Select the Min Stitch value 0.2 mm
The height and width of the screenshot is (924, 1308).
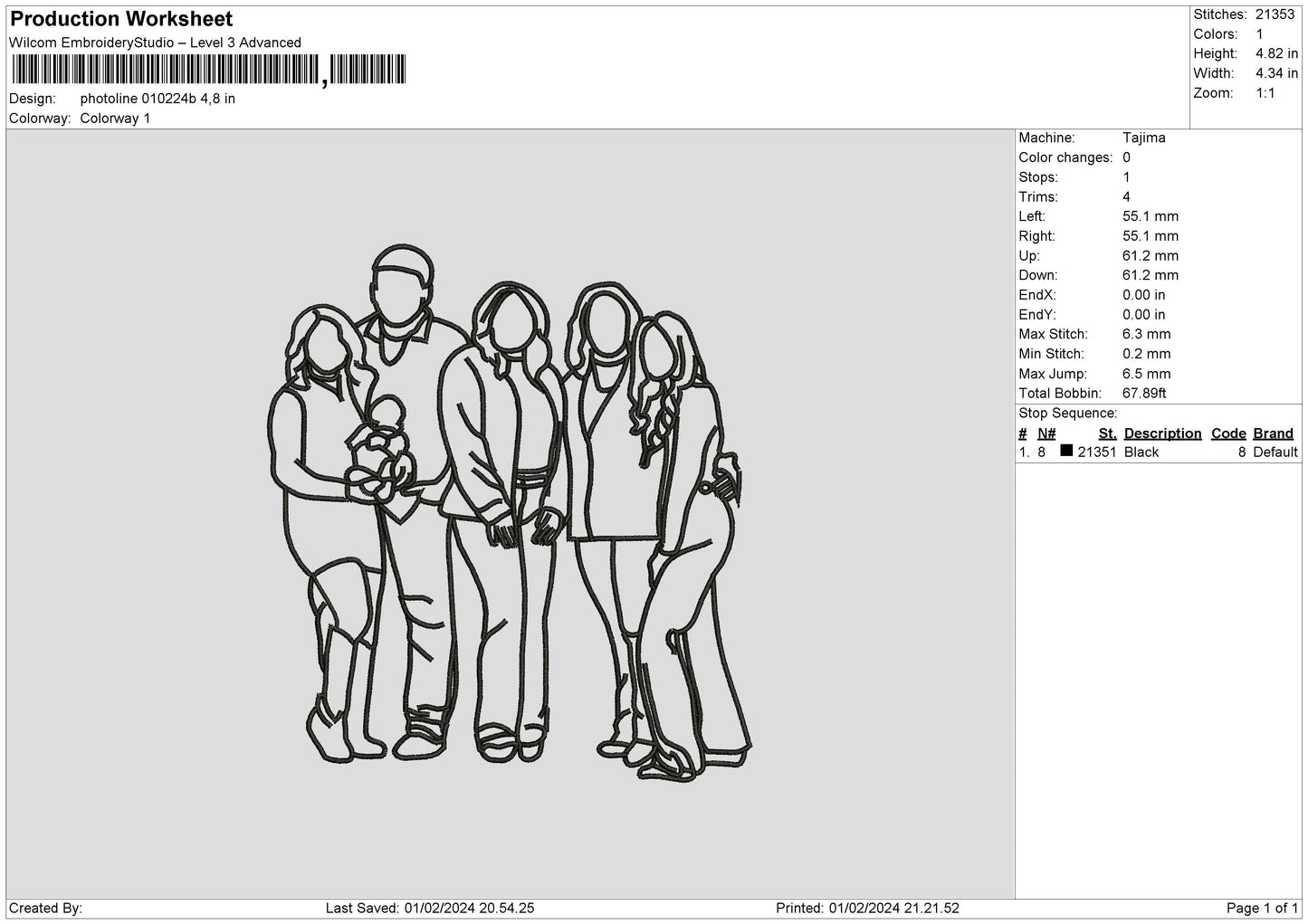point(1147,354)
